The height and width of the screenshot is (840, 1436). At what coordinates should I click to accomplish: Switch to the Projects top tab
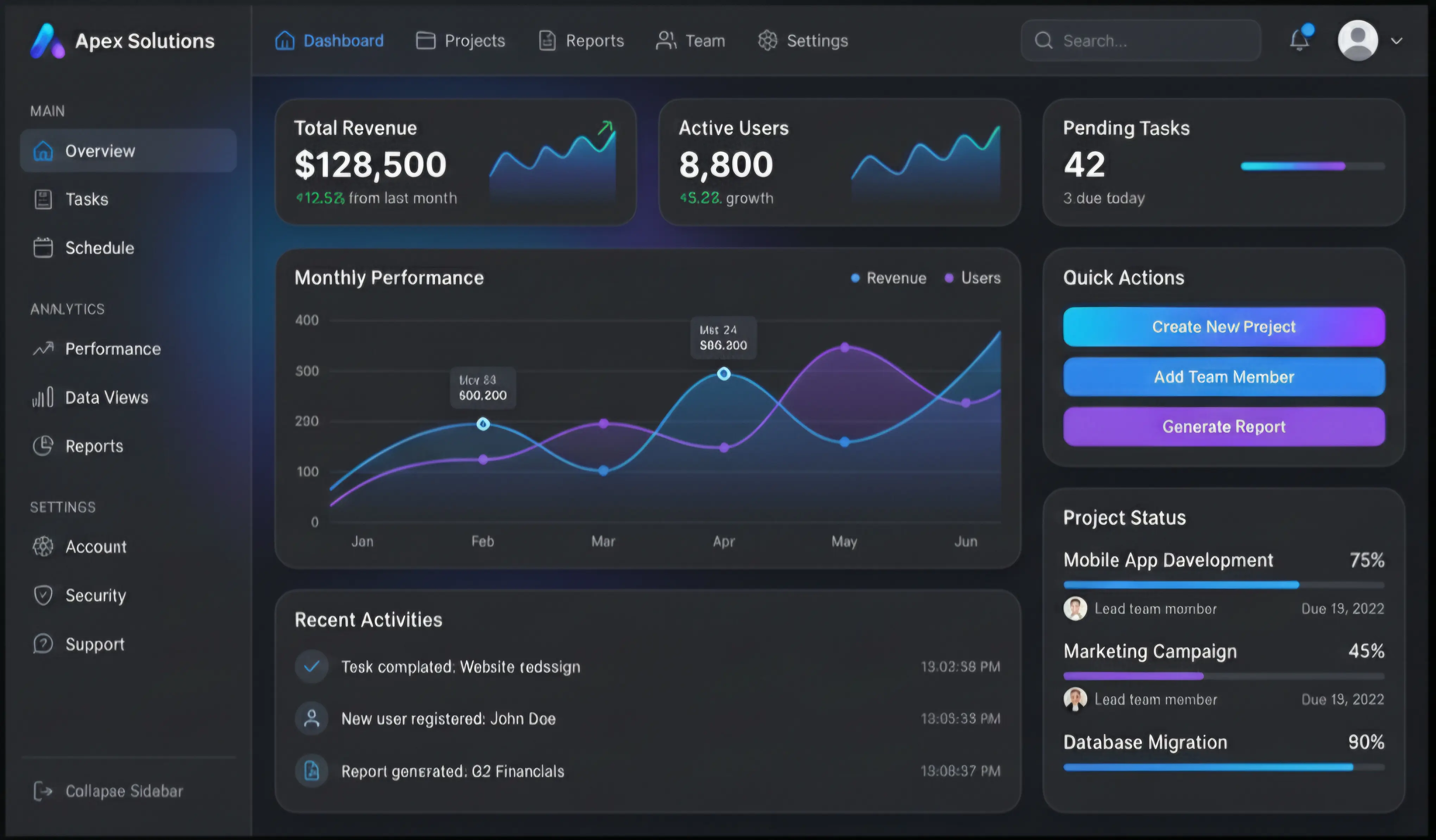coord(460,40)
